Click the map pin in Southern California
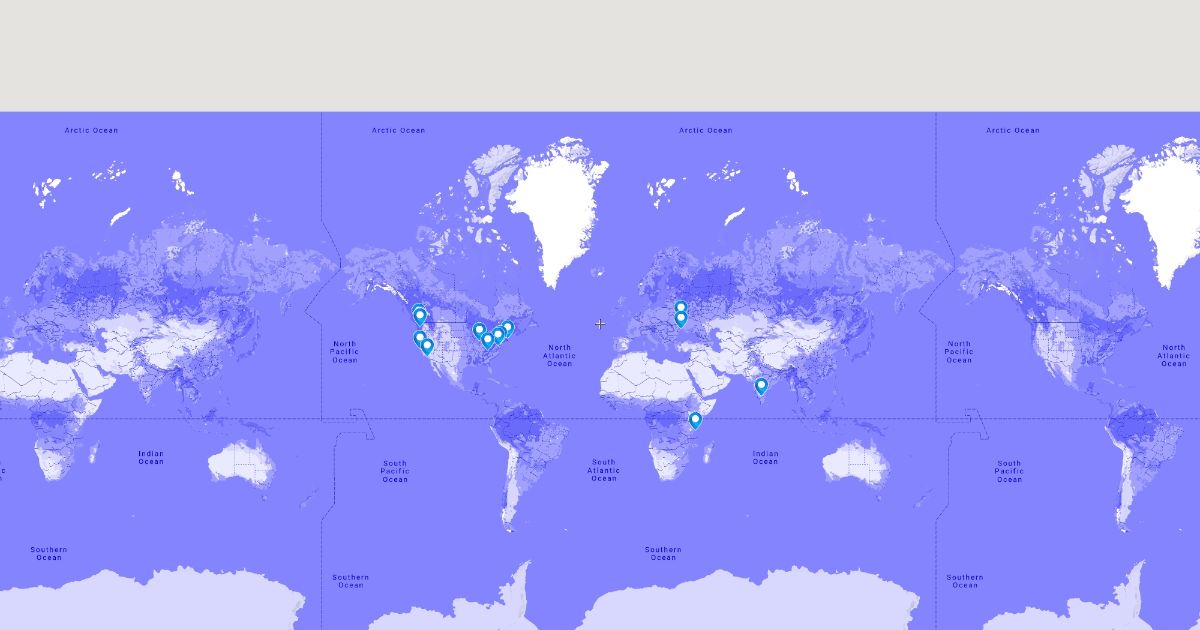The width and height of the screenshot is (1200, 630). coord(427,347)
